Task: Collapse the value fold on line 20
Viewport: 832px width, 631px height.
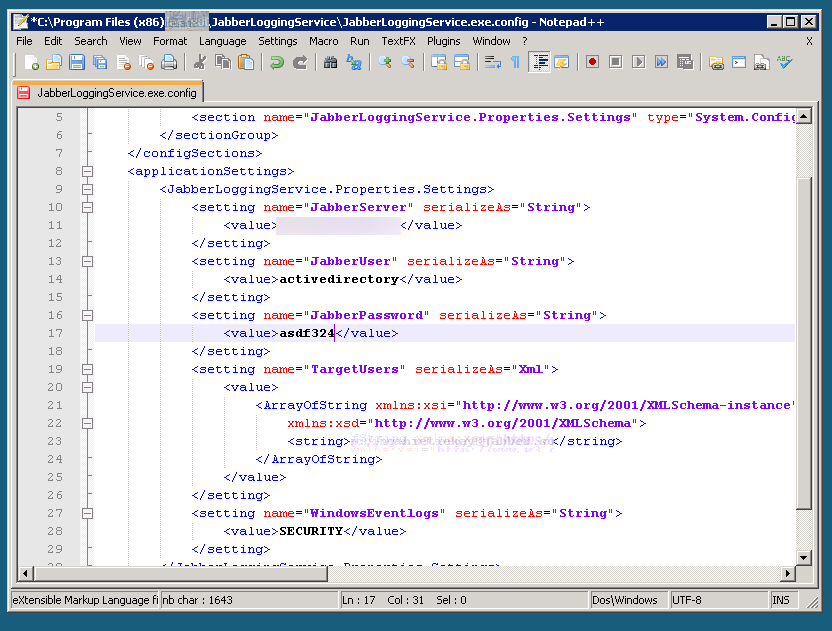Action: (x=88, y=387)
